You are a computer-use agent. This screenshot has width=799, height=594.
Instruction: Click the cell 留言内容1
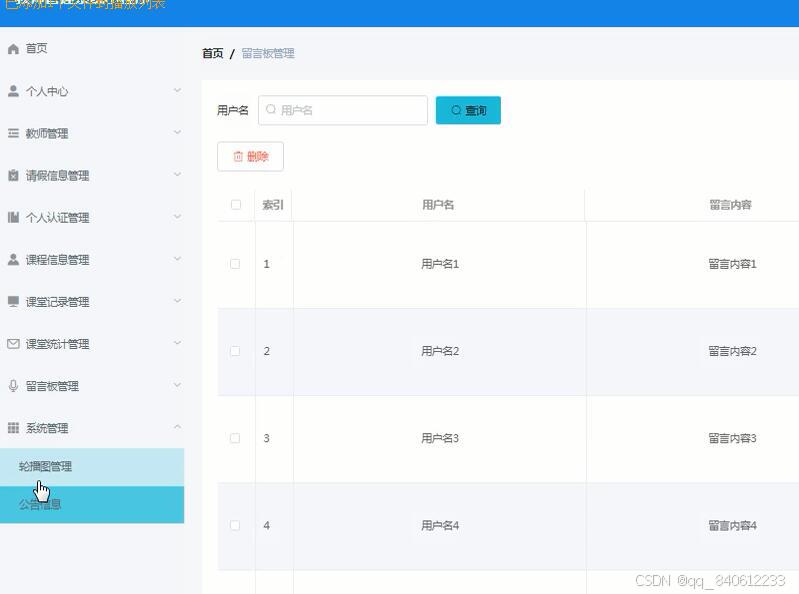point(733,264)
